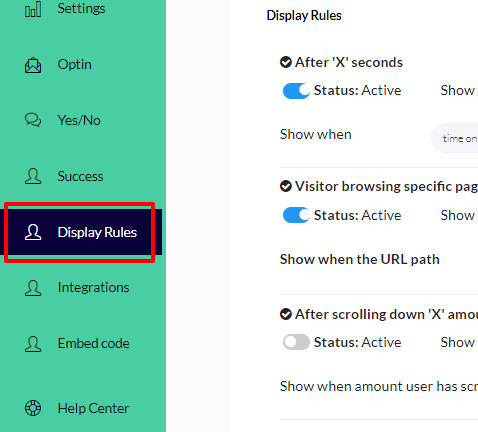Click the Help Center lifebuoy icon
The width and height of the screenshot is (478, 432).
33,408
